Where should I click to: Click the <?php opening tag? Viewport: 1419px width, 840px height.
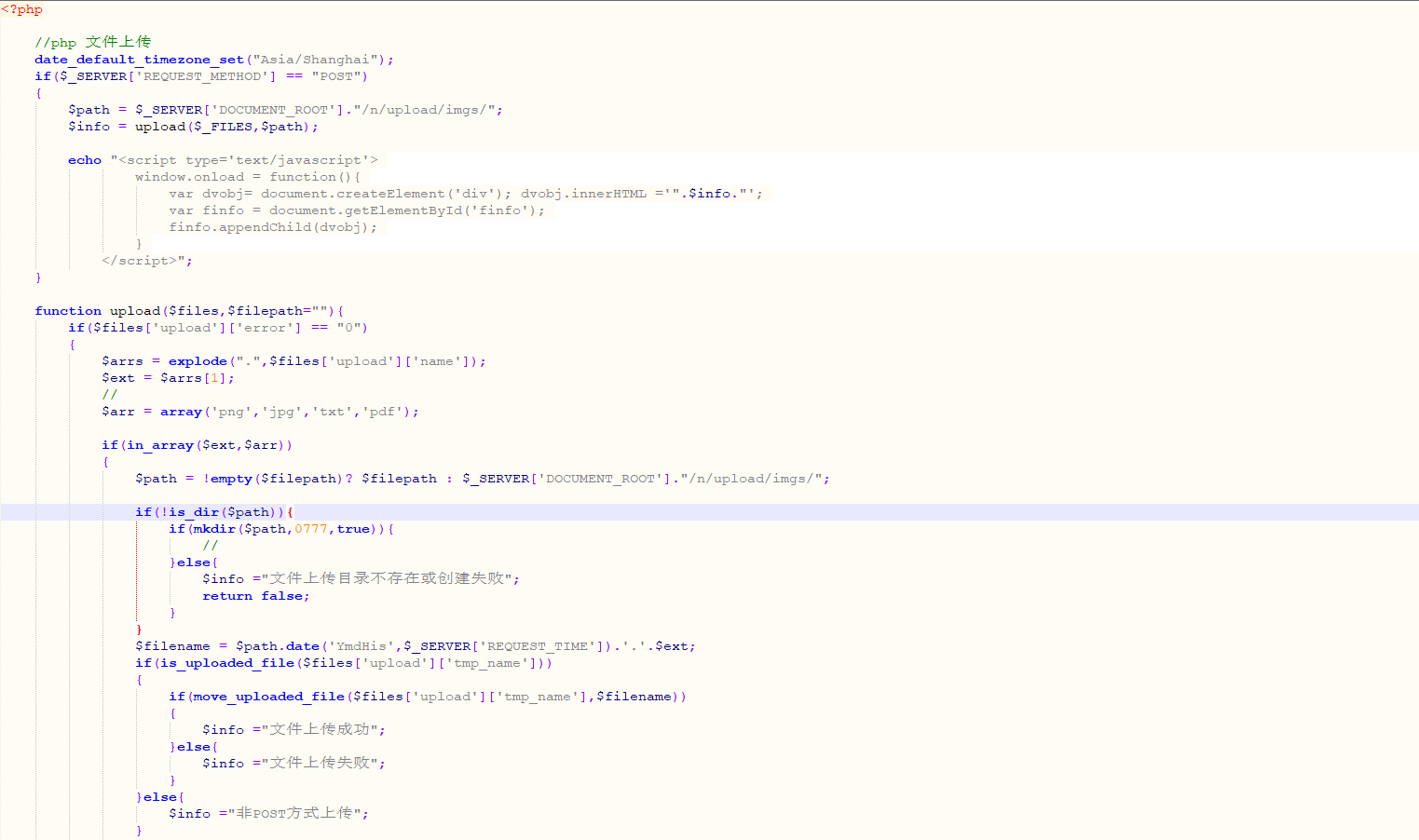tap(22, 9)
